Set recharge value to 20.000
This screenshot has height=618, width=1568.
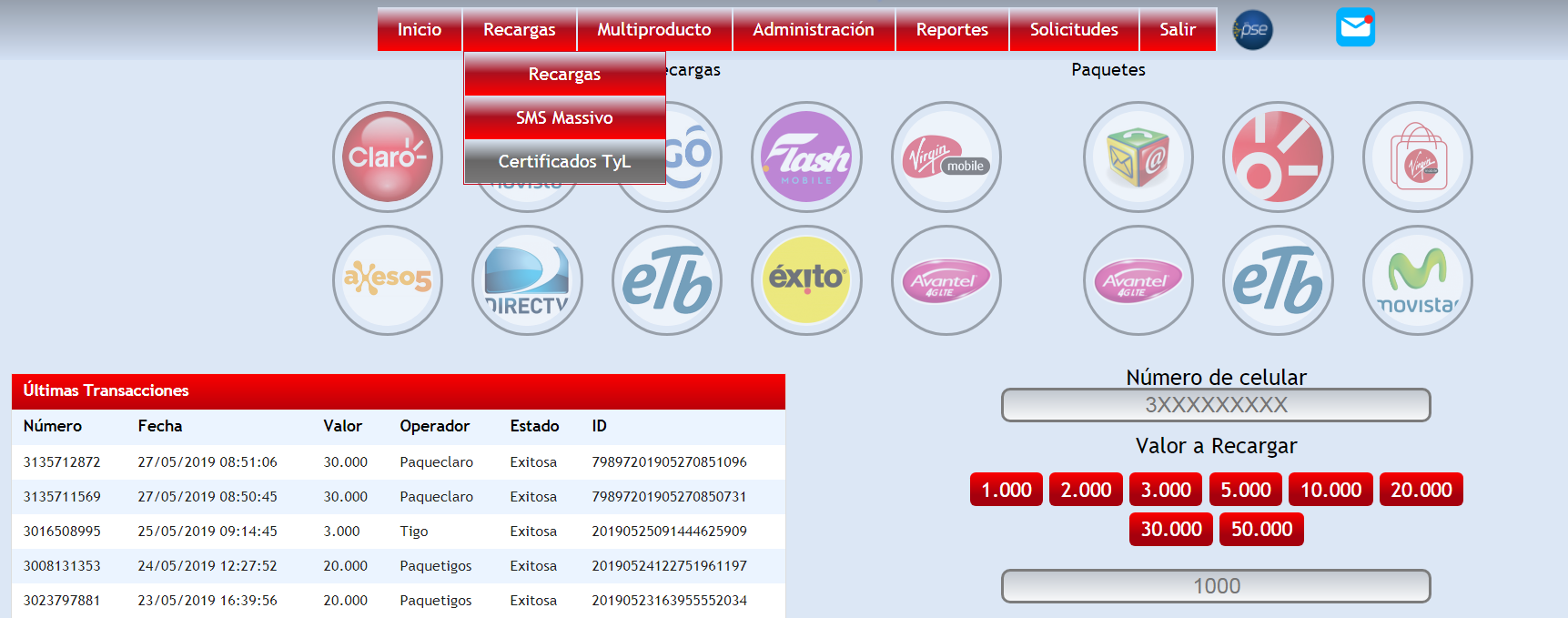1421,490
